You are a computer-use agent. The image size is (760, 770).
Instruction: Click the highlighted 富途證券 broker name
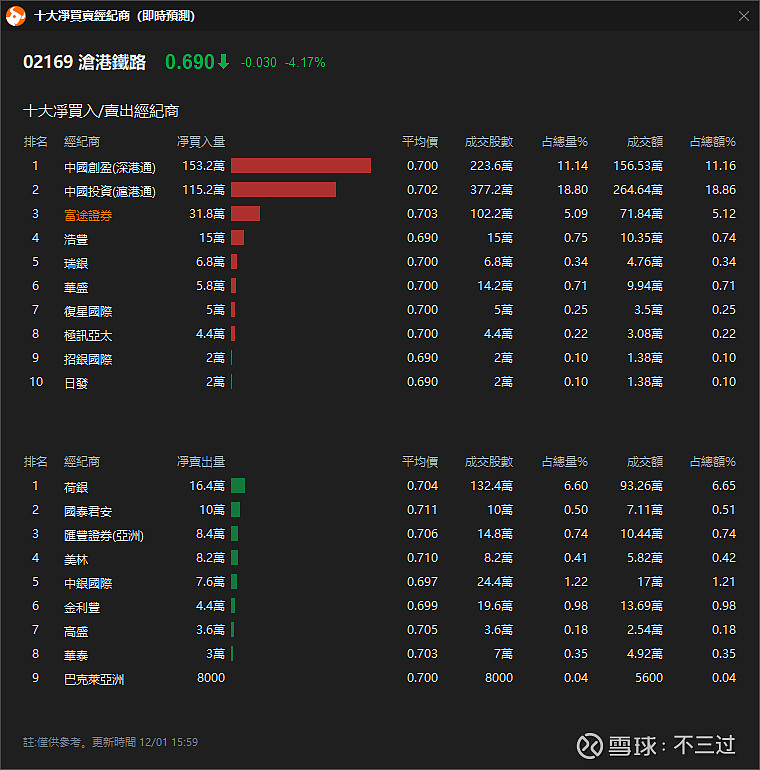coord(88,215)
